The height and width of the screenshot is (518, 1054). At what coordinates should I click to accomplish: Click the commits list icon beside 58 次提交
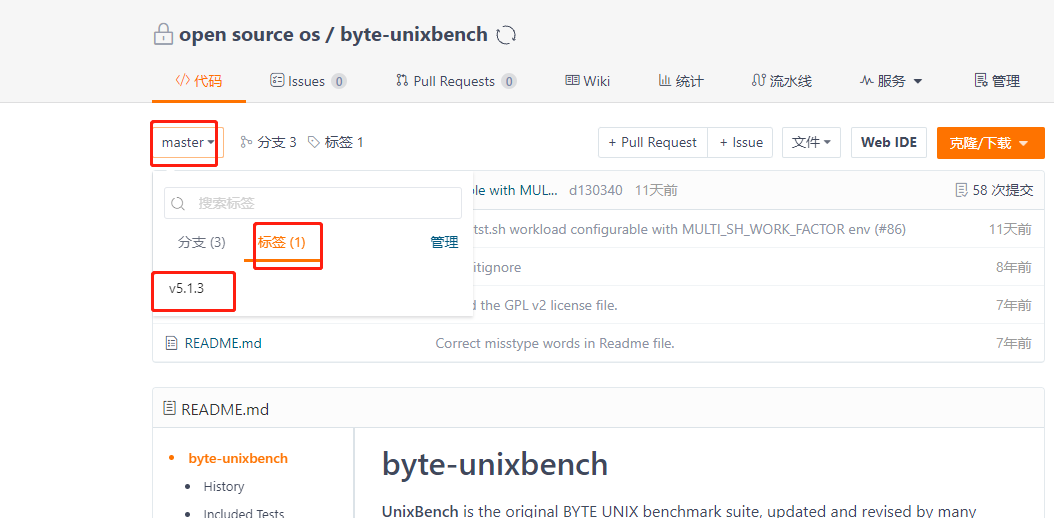coord(962,190)
